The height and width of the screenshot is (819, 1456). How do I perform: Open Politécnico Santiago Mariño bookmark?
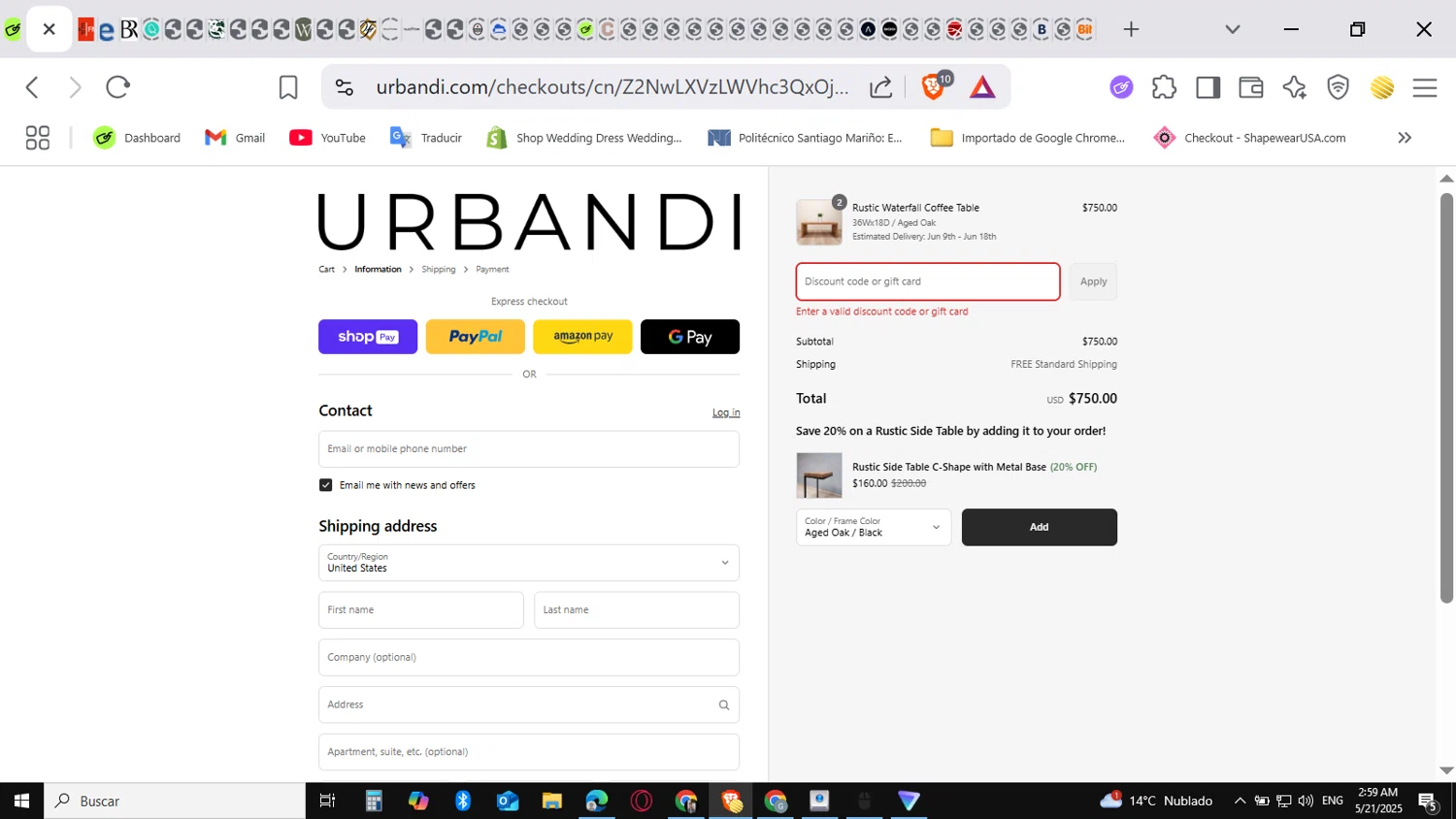806,138
